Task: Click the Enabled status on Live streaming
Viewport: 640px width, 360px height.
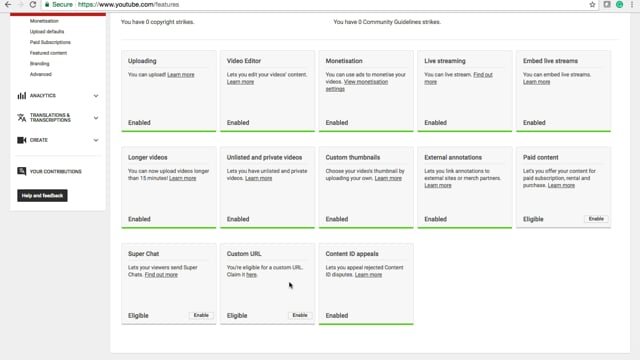Action: pyautogui.click(x=436, y=123)
